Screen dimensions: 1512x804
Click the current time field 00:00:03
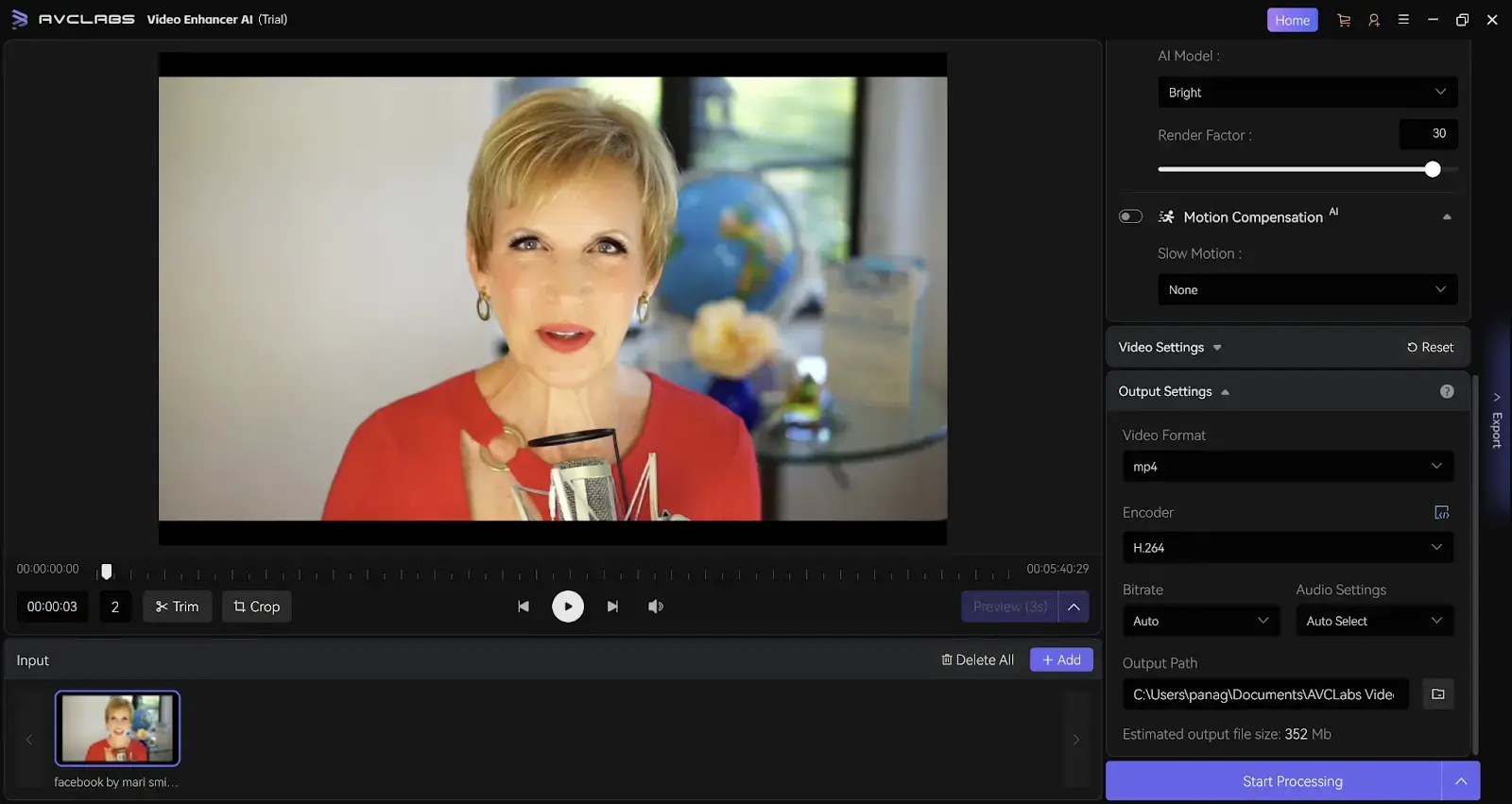pos(52,607)
